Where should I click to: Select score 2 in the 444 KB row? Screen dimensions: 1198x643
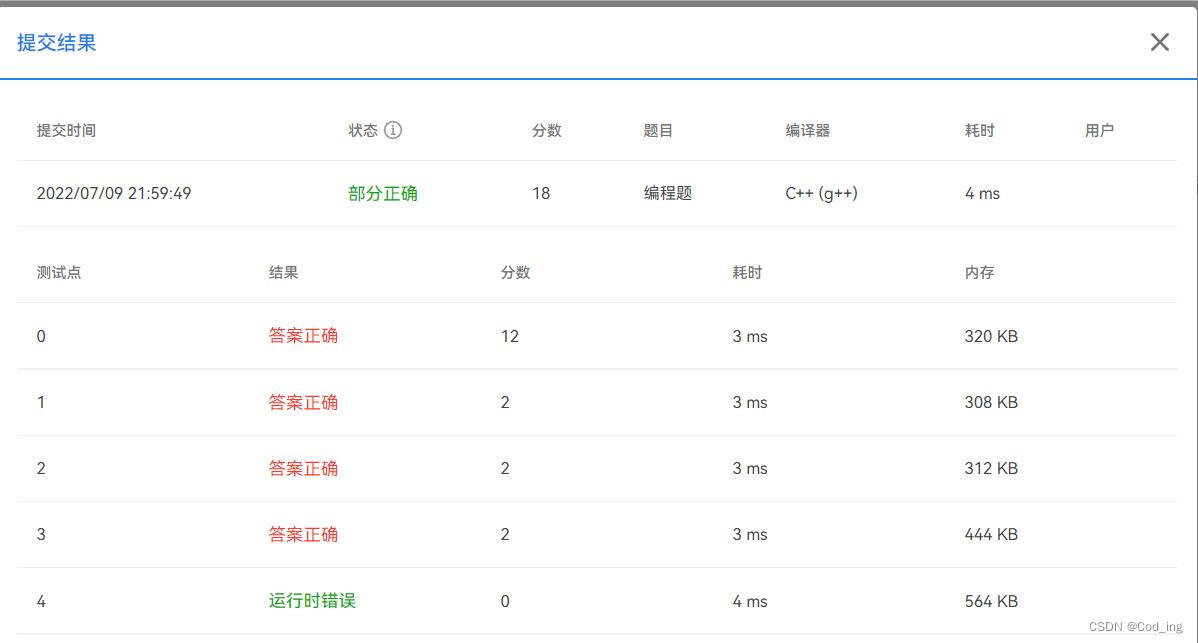(x=505, y=535)
